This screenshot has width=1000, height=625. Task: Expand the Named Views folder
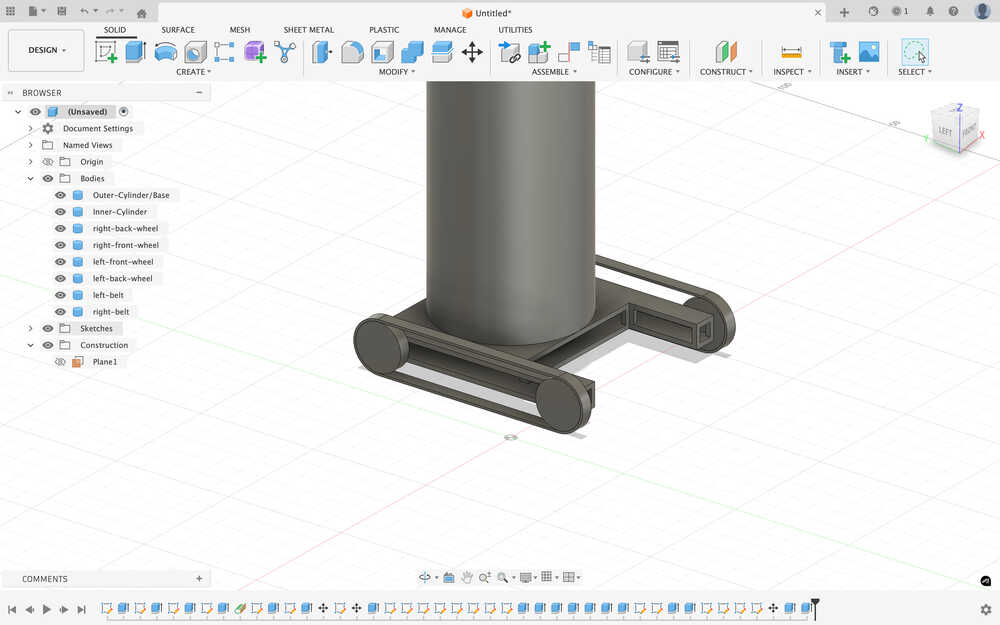pyautogui.click(x=30, y=145)
